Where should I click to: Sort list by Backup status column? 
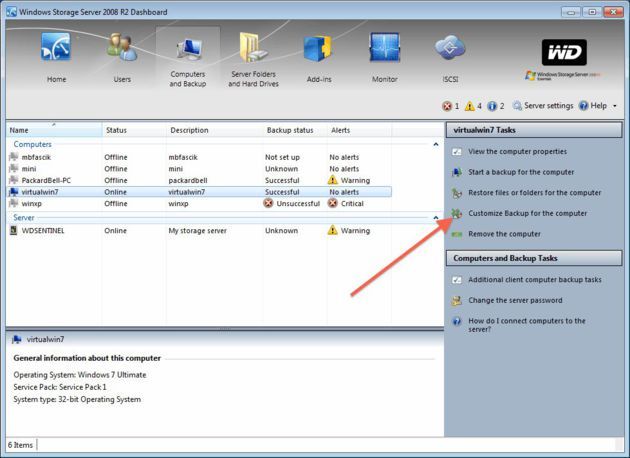click(x=295, y=130)
